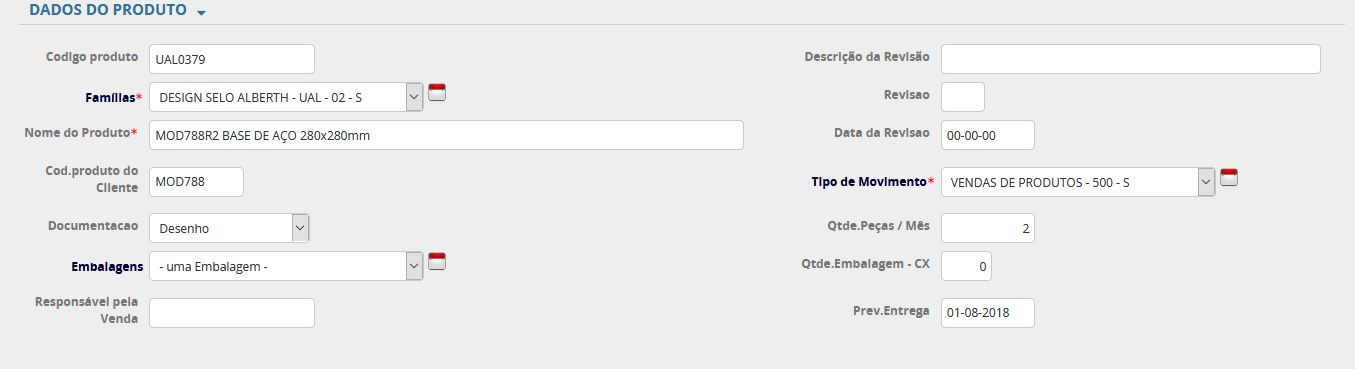Select the Responsável pela Venda field
The image size is (1355, 369).
[232, 313]
